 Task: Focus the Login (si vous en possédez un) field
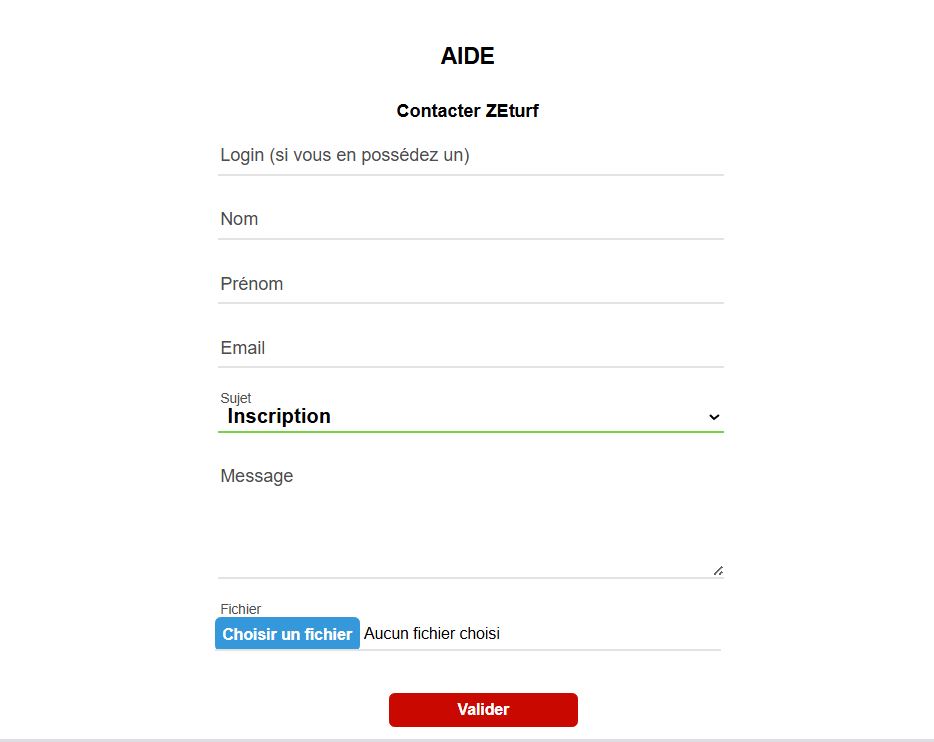pos(471,155)
